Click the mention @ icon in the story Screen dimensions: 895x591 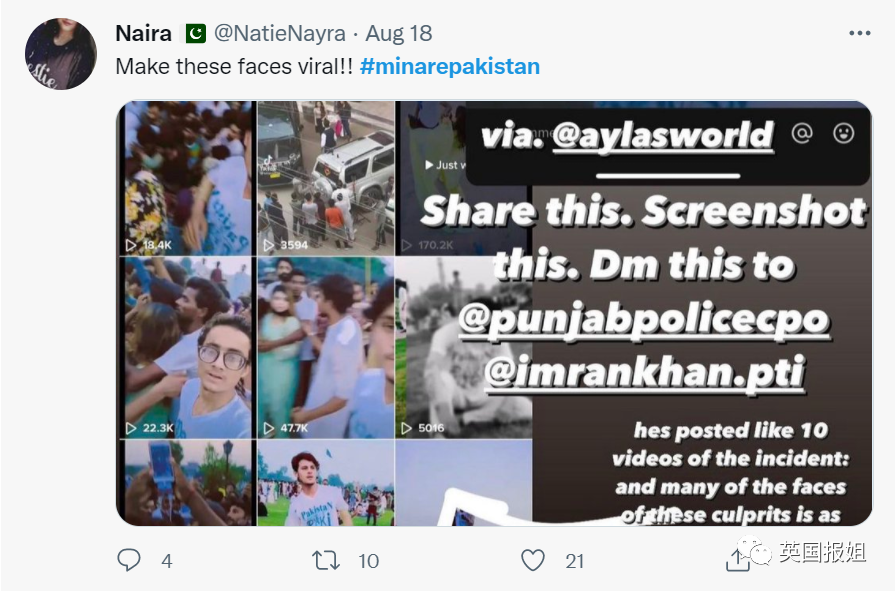(x=801, y=133)
